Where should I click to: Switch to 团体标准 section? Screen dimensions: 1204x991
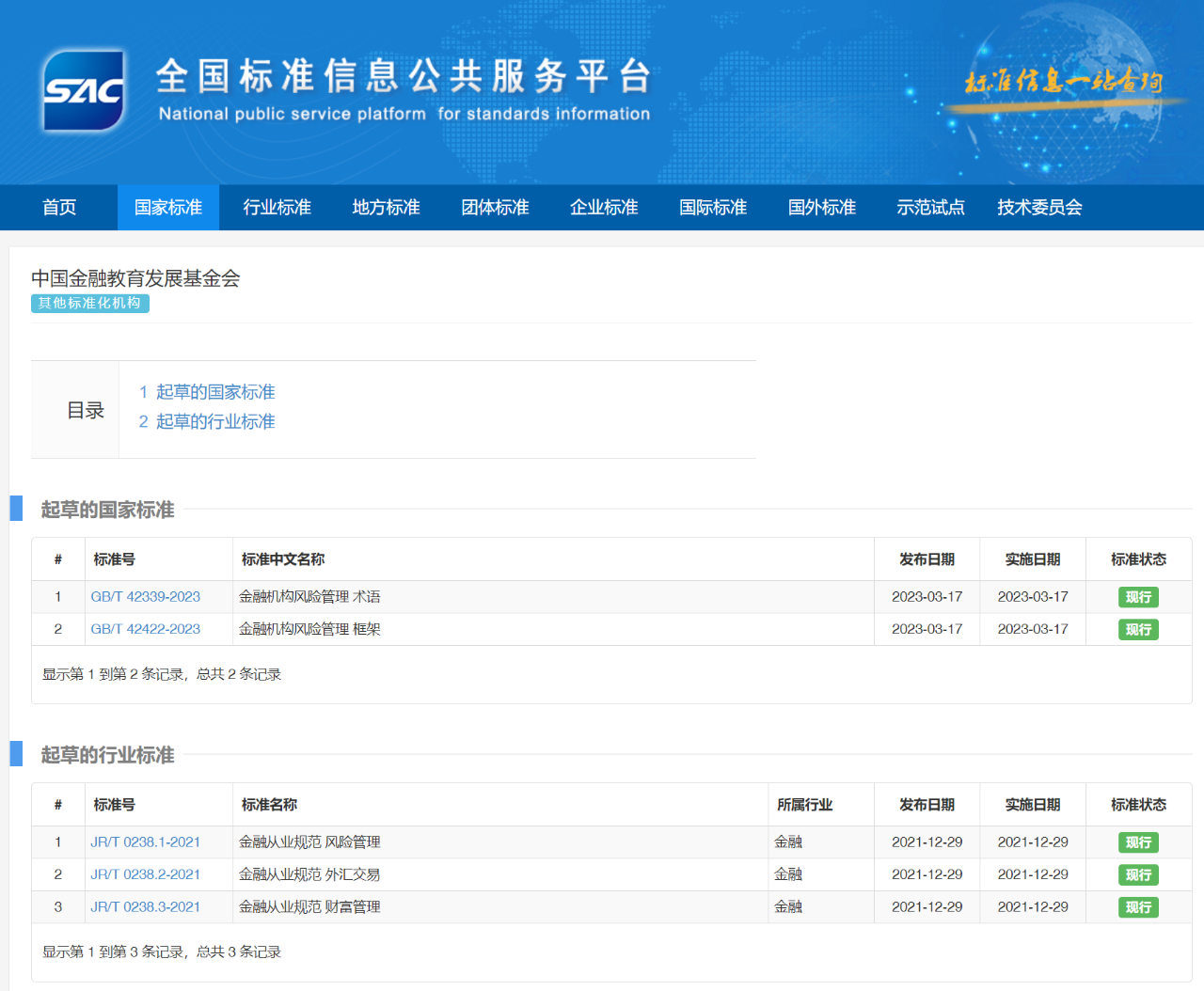495,208
